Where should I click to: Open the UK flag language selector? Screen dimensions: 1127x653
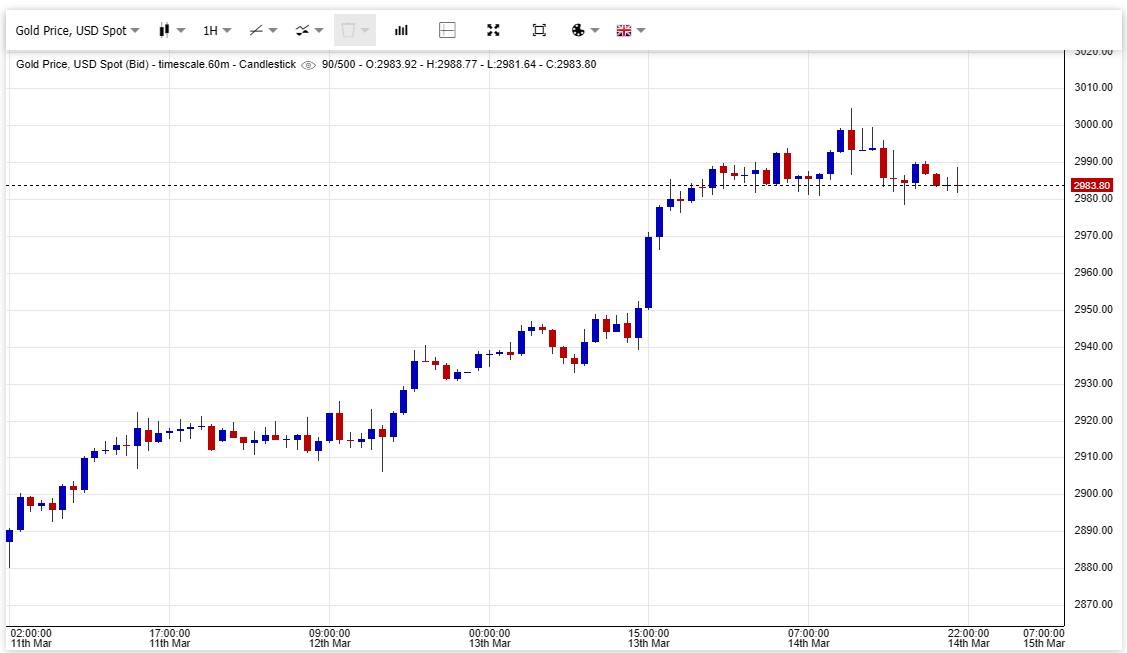[630, 30]
